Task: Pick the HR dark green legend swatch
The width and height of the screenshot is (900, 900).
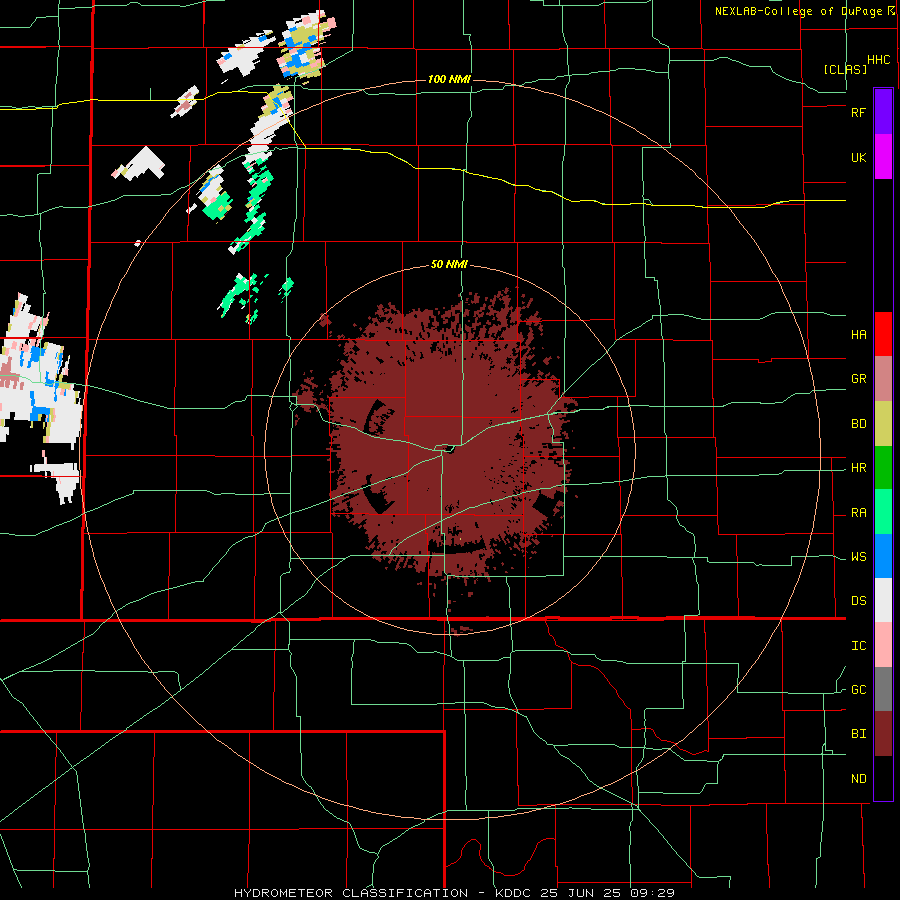Action: pos(883,468)
